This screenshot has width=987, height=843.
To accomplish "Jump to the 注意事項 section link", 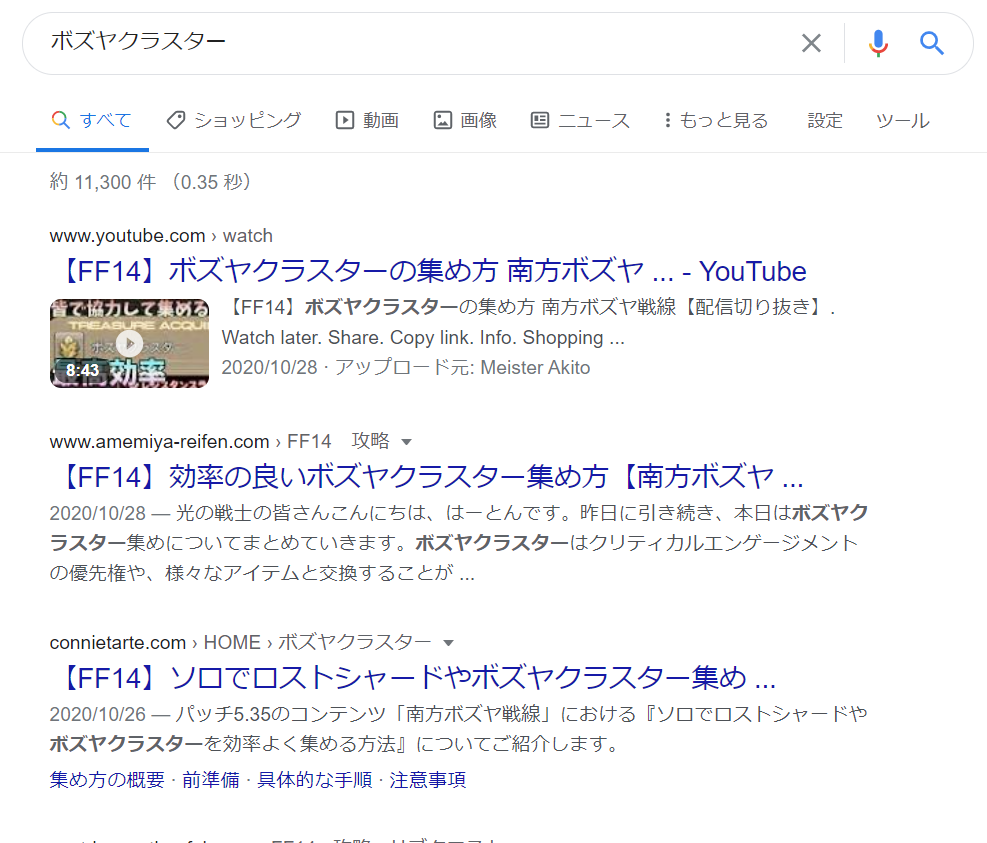I will tap(427, 779).
